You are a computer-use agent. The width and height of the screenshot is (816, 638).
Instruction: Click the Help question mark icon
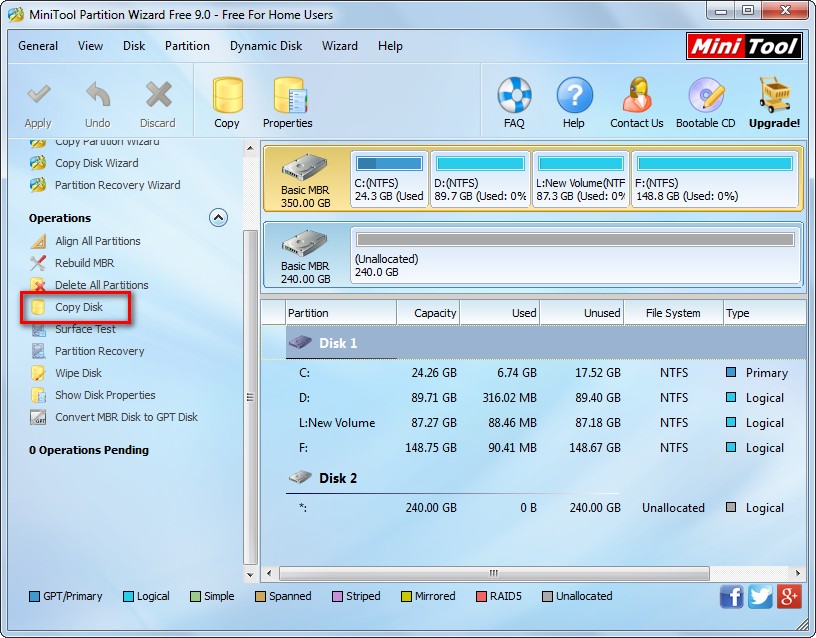tap(574, 95)
